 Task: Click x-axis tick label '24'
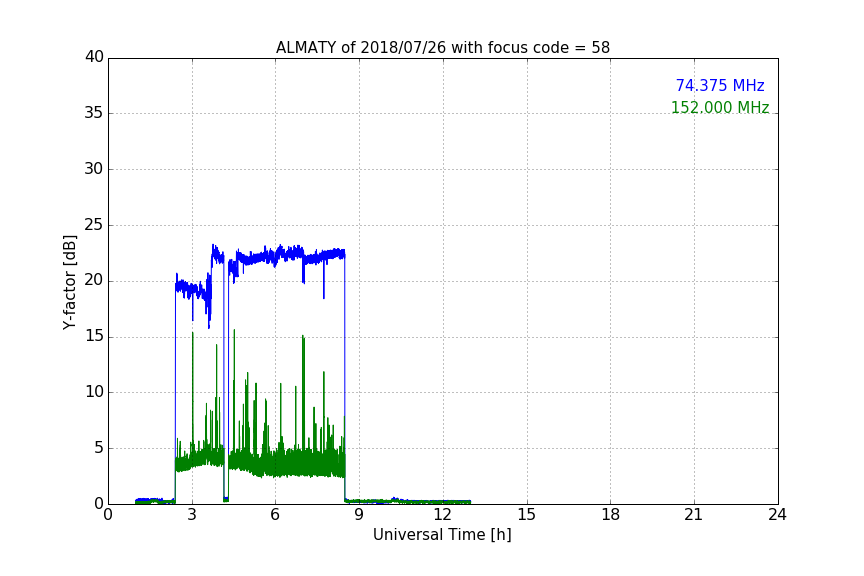[777, 515]
